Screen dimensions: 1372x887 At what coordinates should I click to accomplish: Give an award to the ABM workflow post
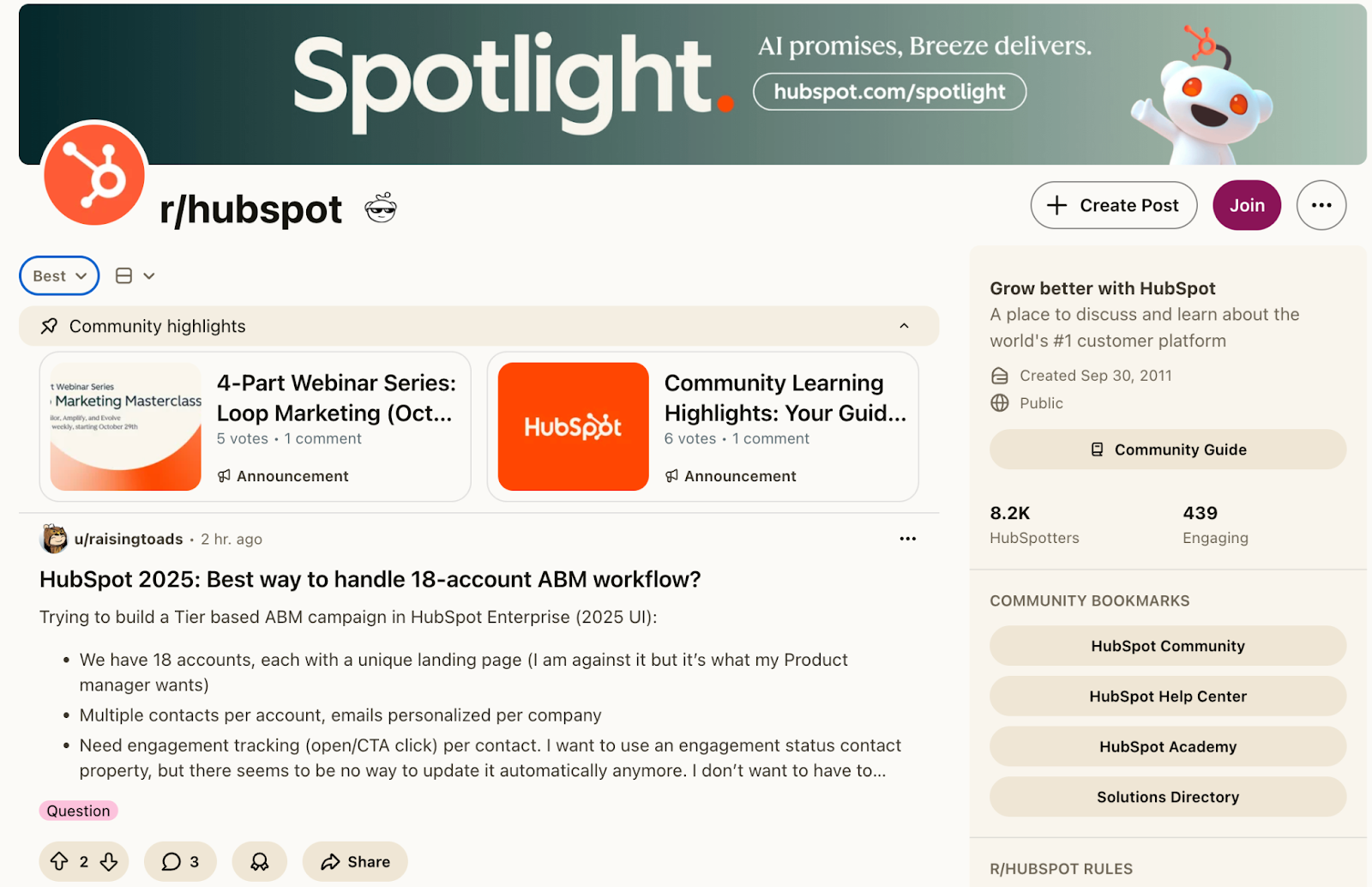click(259, 861)
